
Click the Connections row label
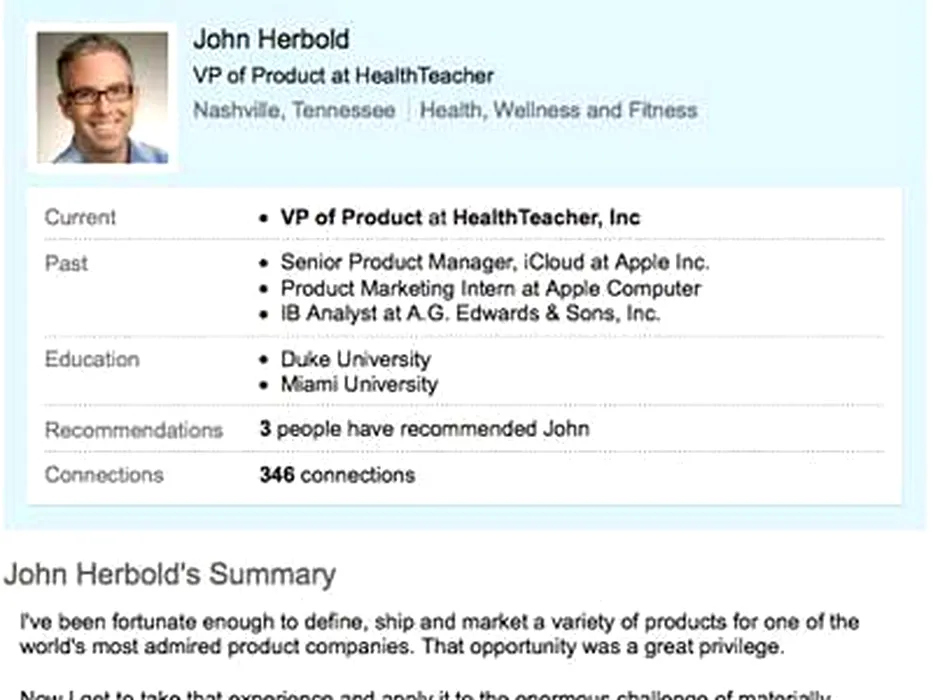coord(103,475)
